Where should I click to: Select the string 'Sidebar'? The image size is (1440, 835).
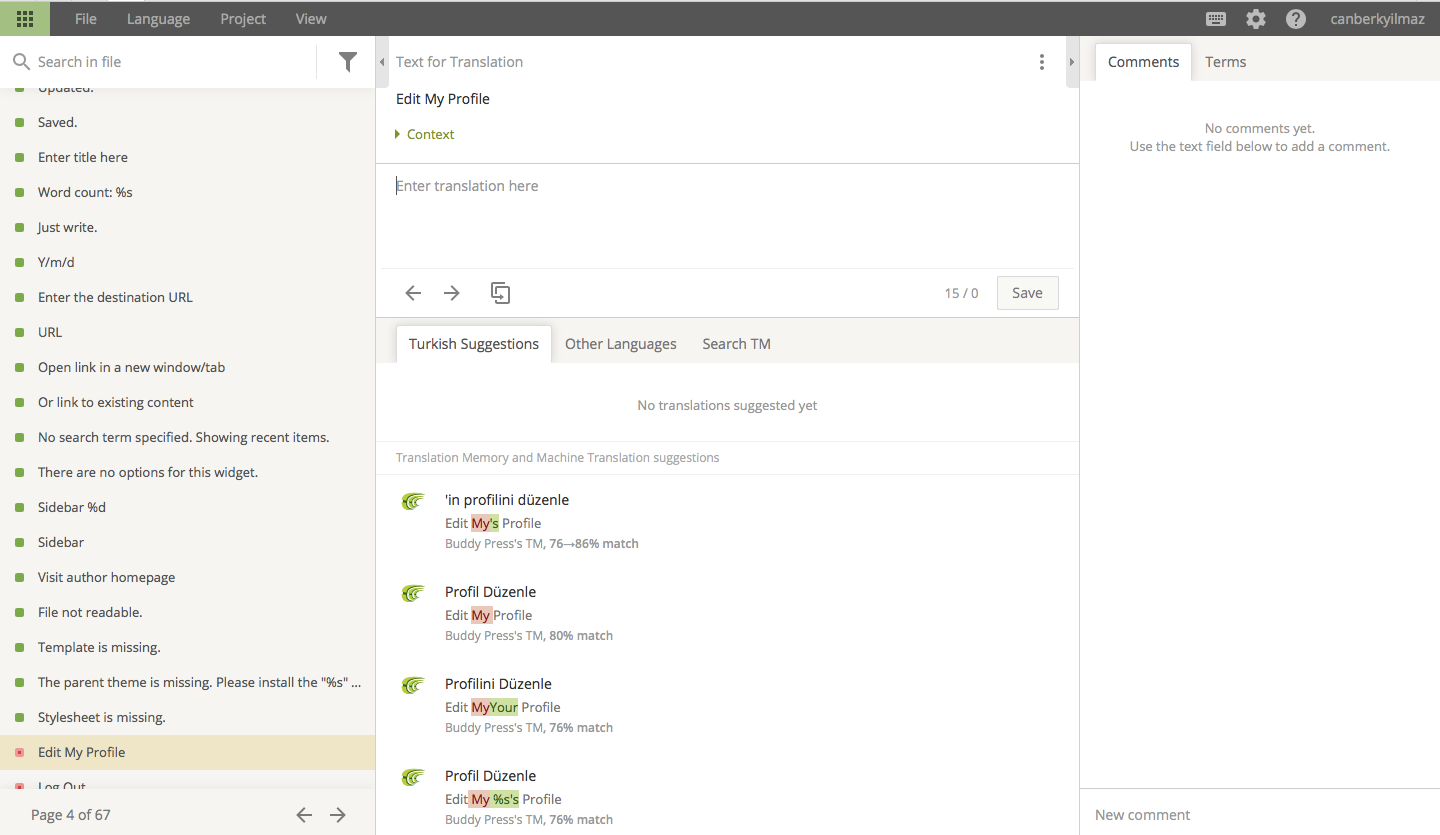click(187, 542)
